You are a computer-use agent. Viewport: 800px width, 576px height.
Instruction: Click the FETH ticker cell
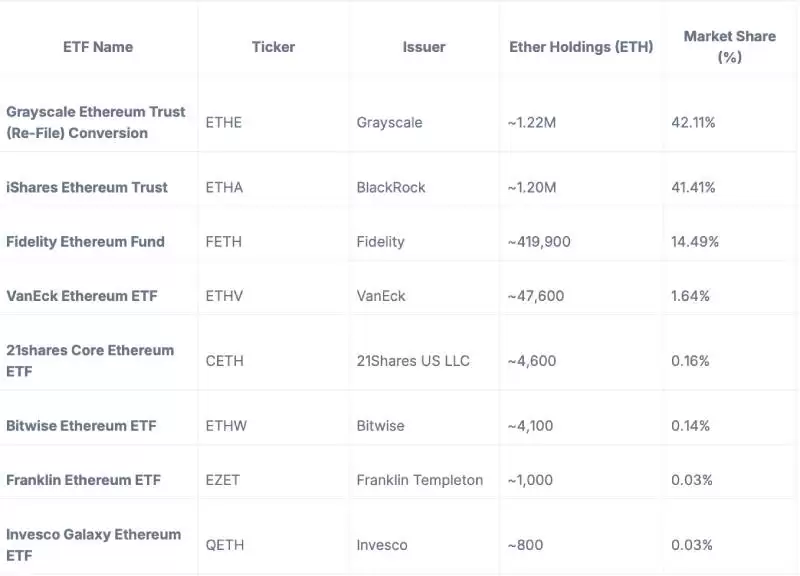pyautogui.click(x=223, y=241)
